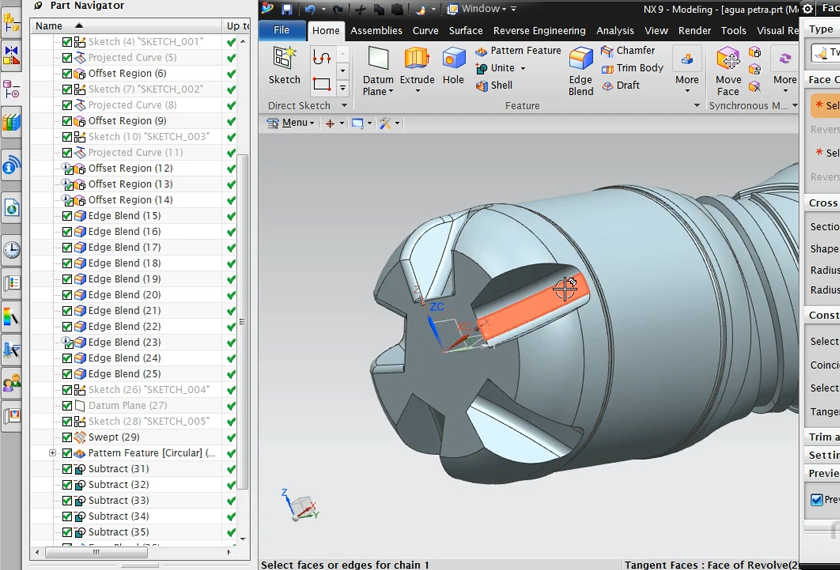Open the Analysis ribbon tab
The height and width of the screenshot is (570, 840).
tap(615, 31)
